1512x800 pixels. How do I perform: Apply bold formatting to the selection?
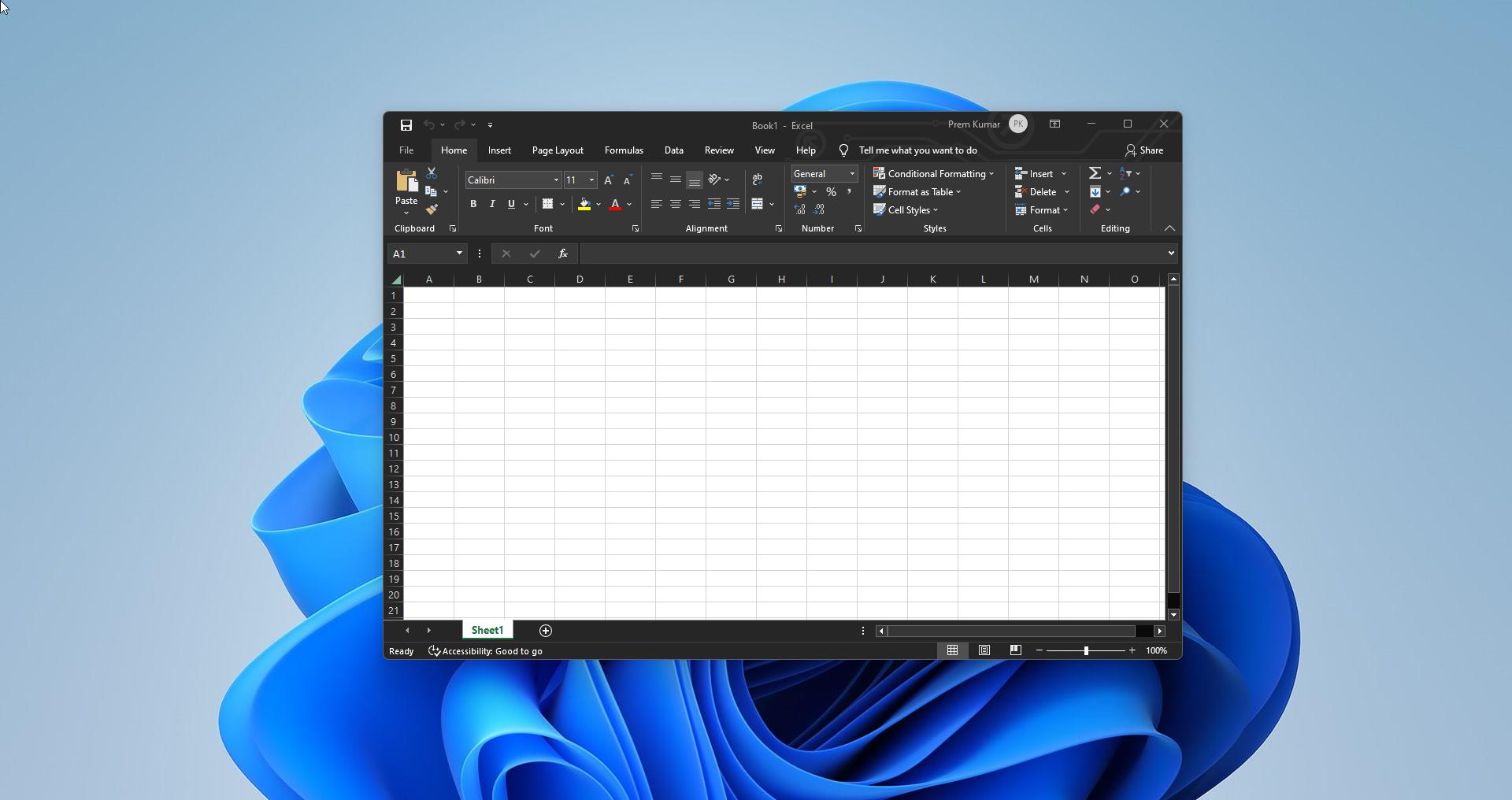click(473, 204)
